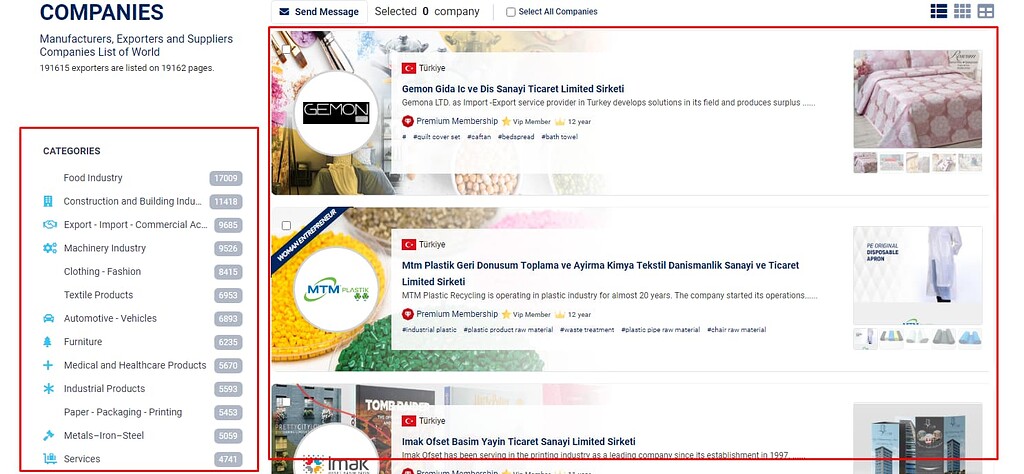Image resolution: width=1024 pixels, height=474 pixels.
Task: Tick the Mtm Plastik company checkbox
Action: point(286,226)
